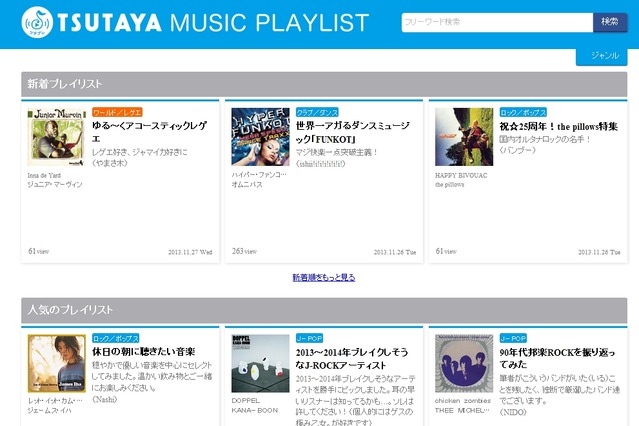Select J-POP tag on the J-ROCK artist card
This screenshot has height=426, width=639.
[309, 338]
